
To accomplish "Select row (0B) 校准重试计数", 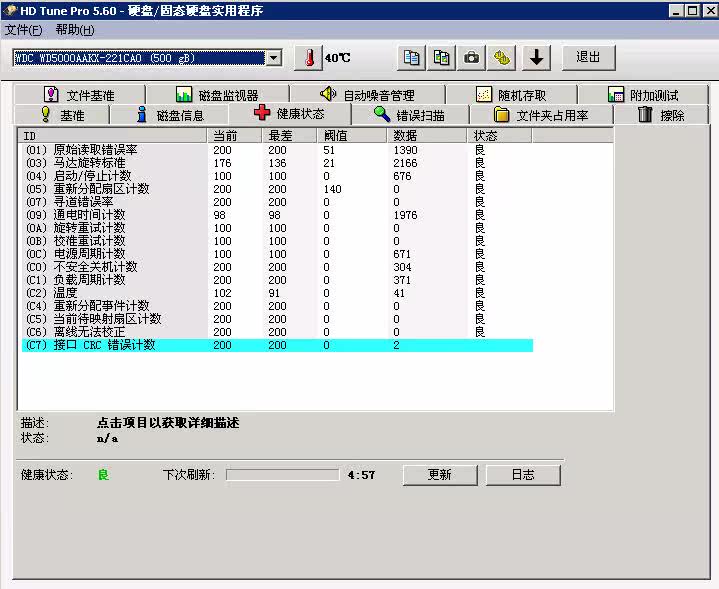I will click(x=277, y=241).
